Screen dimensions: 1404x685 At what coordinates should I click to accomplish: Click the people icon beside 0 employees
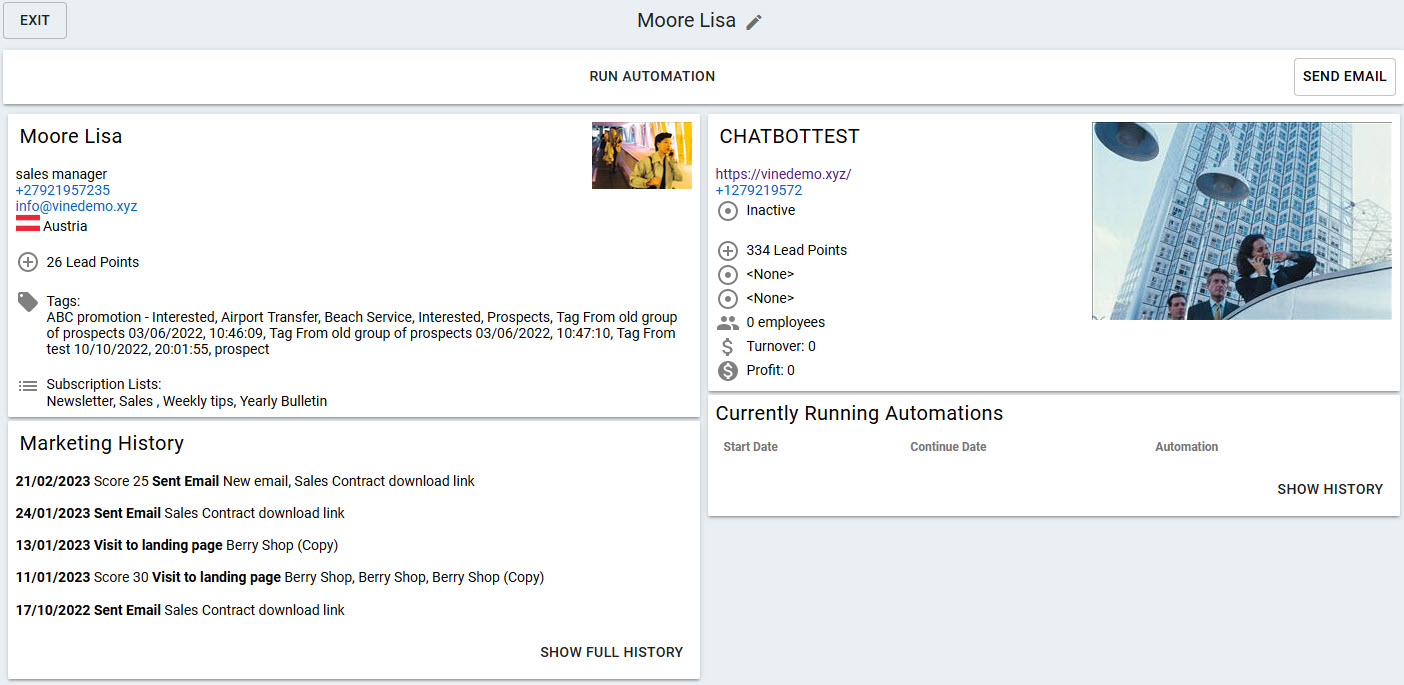(728, 322)
